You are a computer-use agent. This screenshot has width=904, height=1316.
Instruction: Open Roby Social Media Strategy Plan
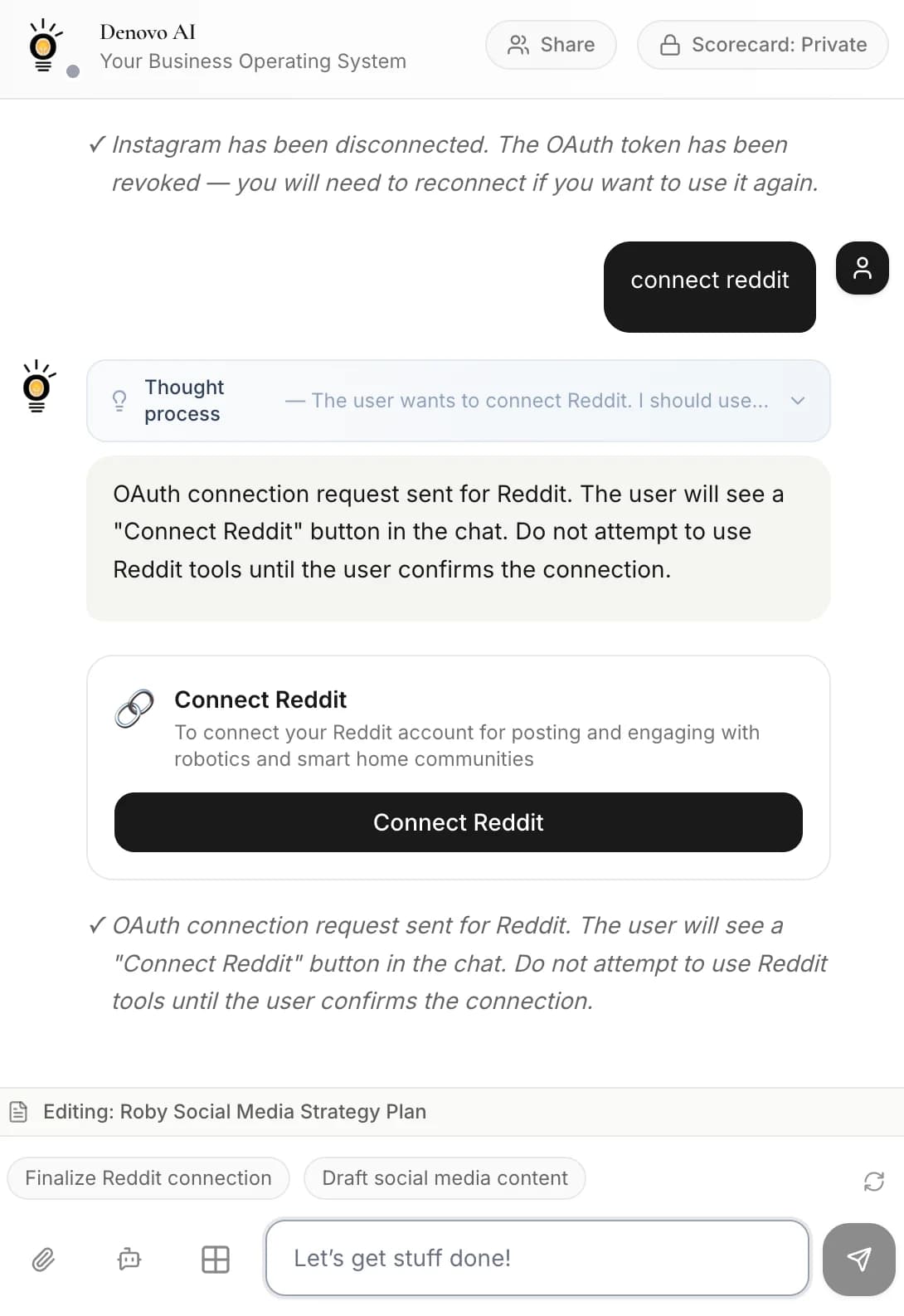(x=274, y=1111)
